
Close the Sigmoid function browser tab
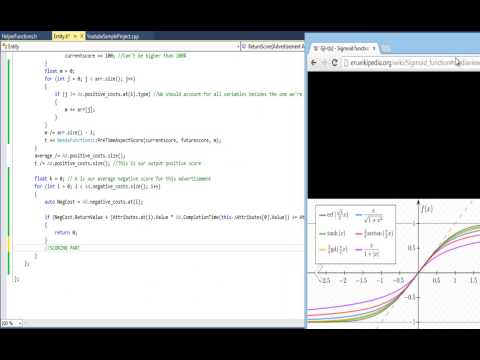click(374, 49)
